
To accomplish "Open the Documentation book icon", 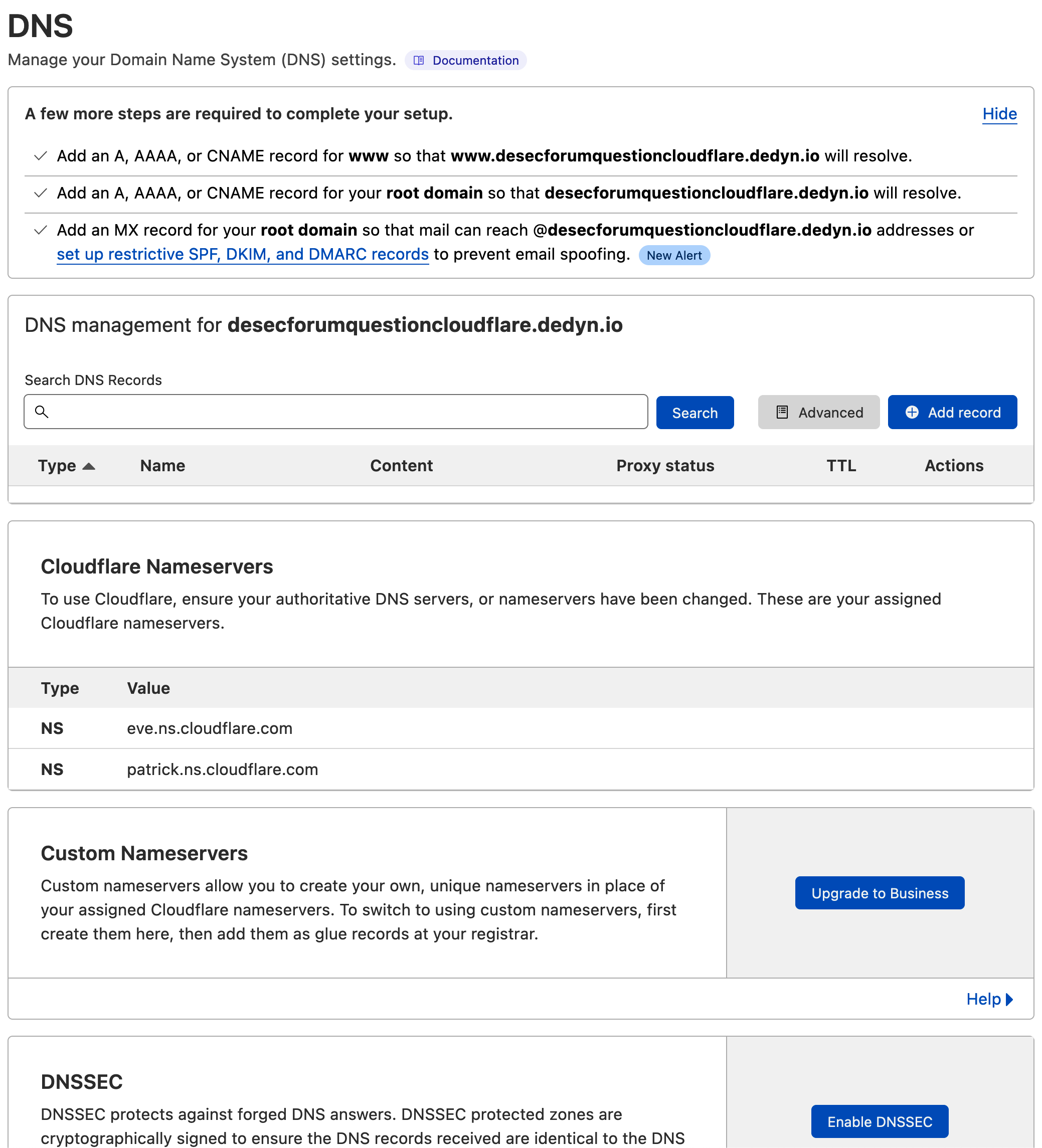I will (x=419, y=60).
